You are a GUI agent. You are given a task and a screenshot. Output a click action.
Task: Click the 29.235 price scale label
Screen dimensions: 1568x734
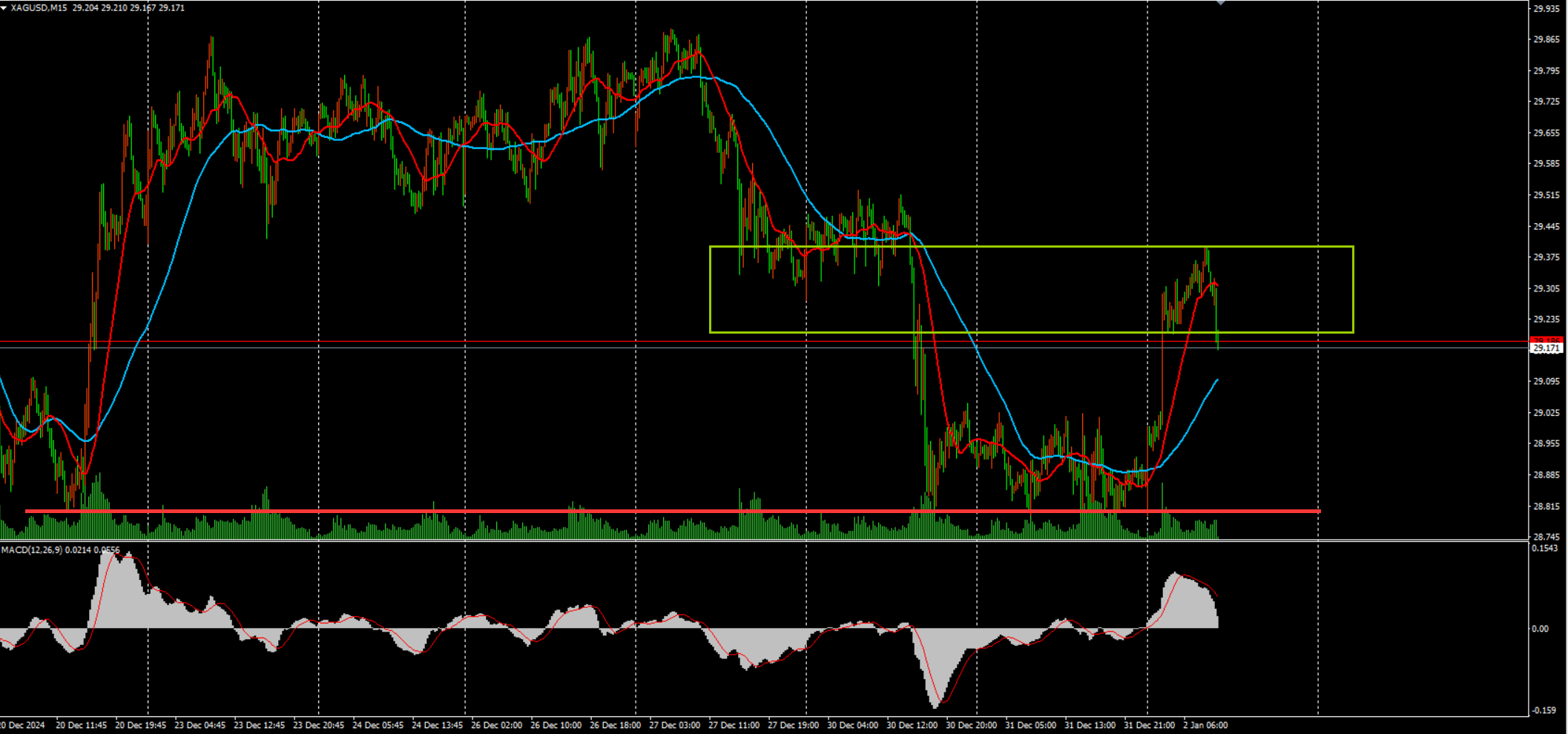click(x=1546, y=319)
